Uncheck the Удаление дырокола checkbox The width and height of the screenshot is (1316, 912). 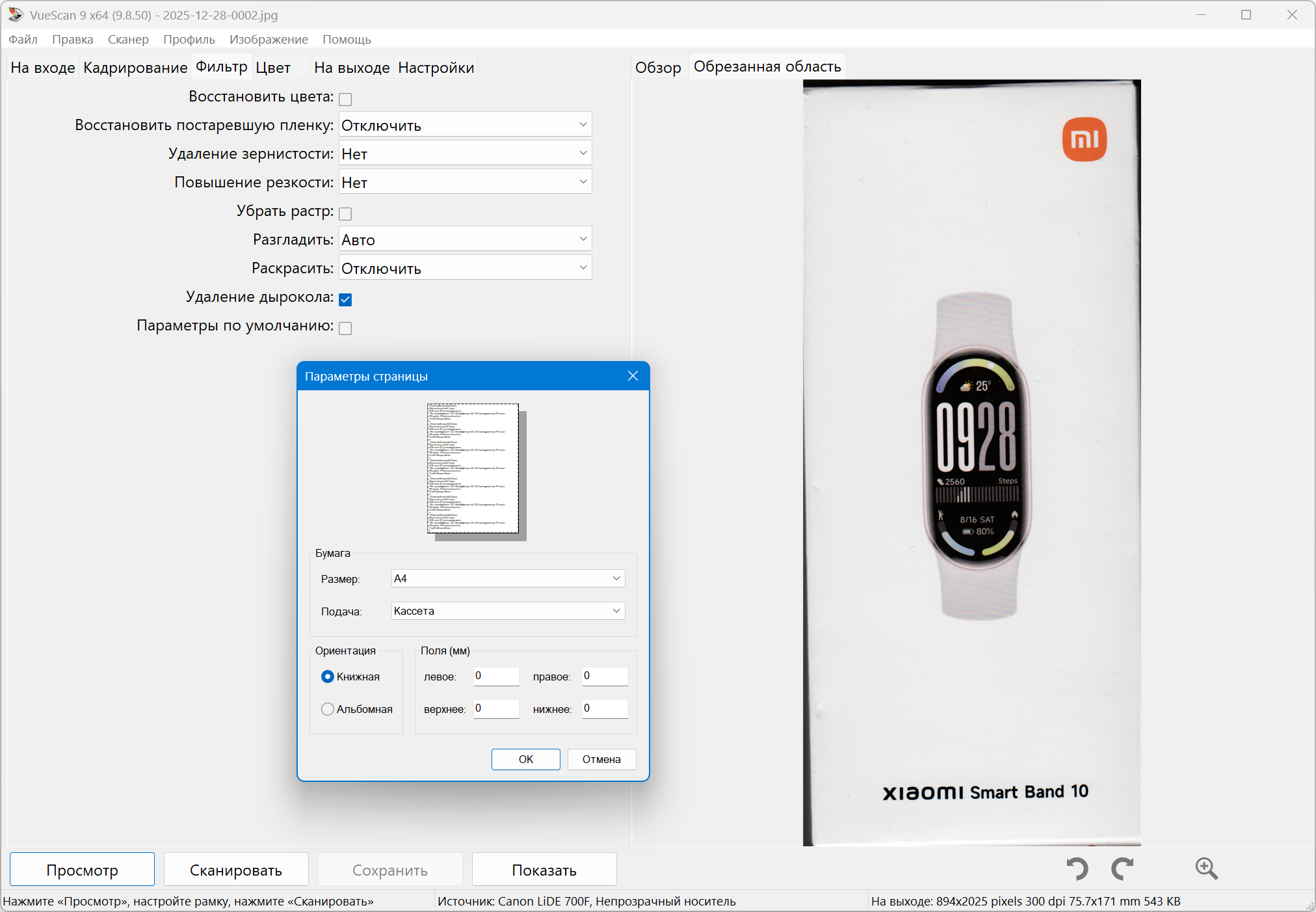(345, 300)
